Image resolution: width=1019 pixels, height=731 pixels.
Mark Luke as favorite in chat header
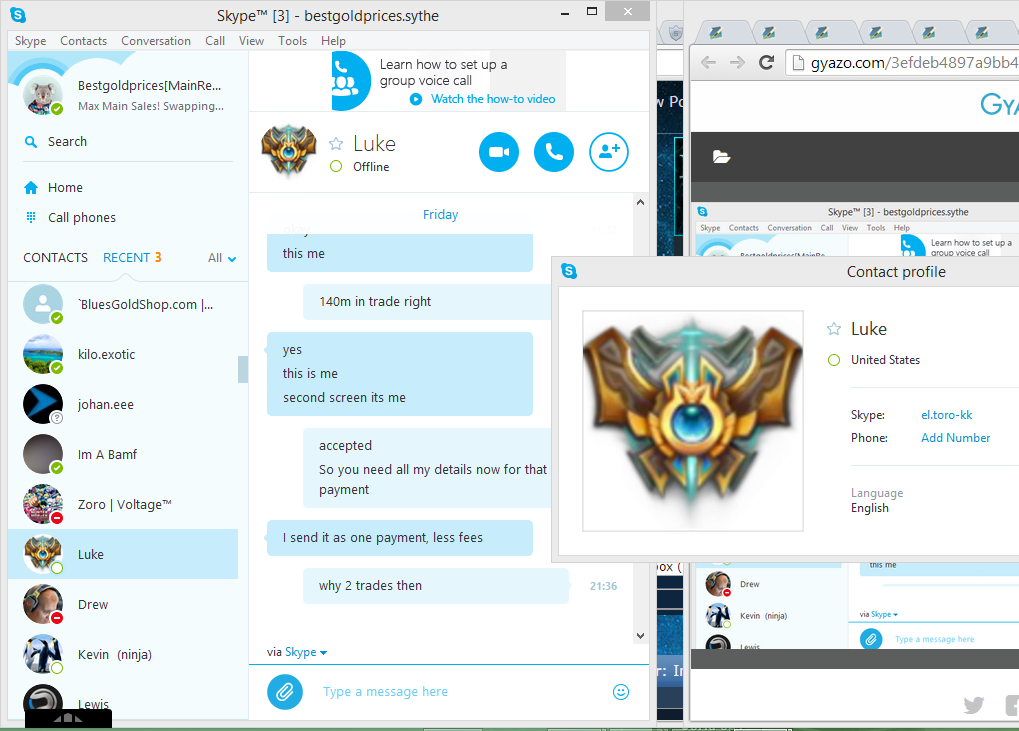[336, 144]
